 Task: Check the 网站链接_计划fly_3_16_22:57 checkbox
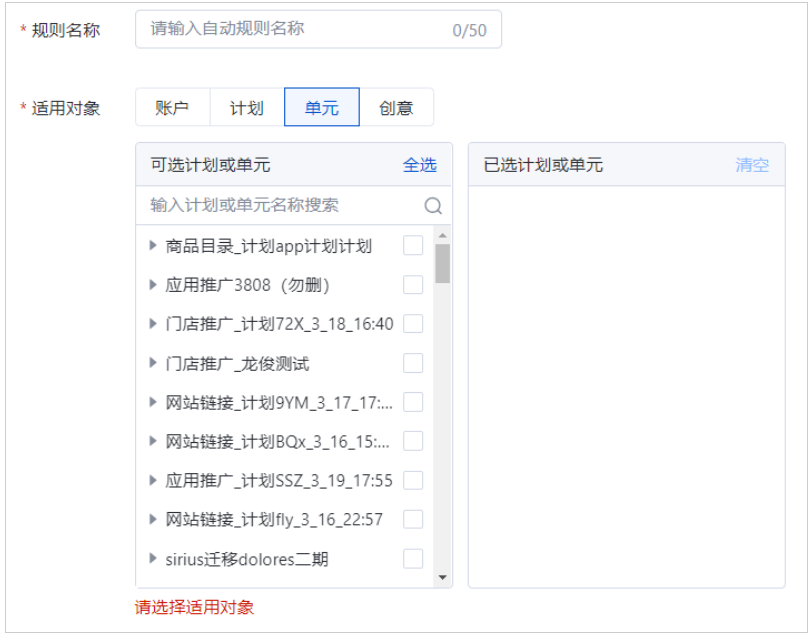pos(413,519)
